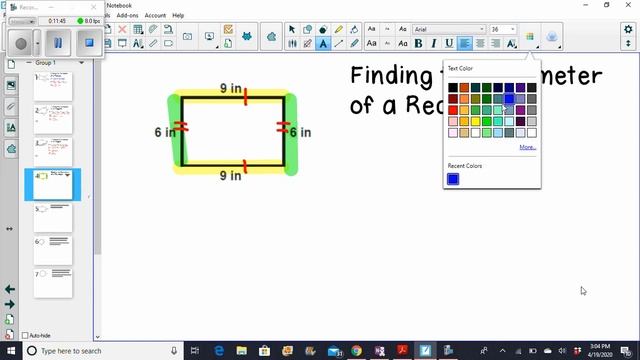This screenshot has width=640, height=360.
Task: Open the Windows Start menu
Action: [x=11, y=351]
